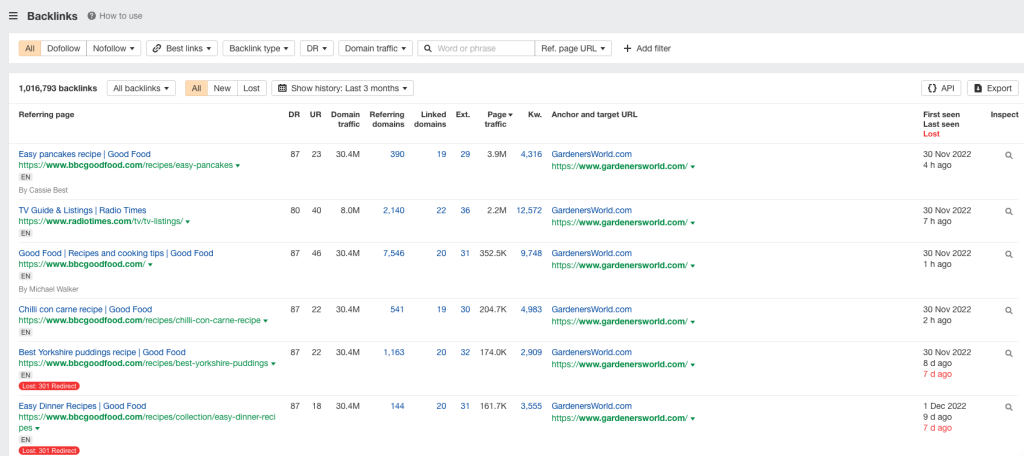Click the magnifier icon in search field
The image size is (1024, 456).
click(x=428, y=48)
